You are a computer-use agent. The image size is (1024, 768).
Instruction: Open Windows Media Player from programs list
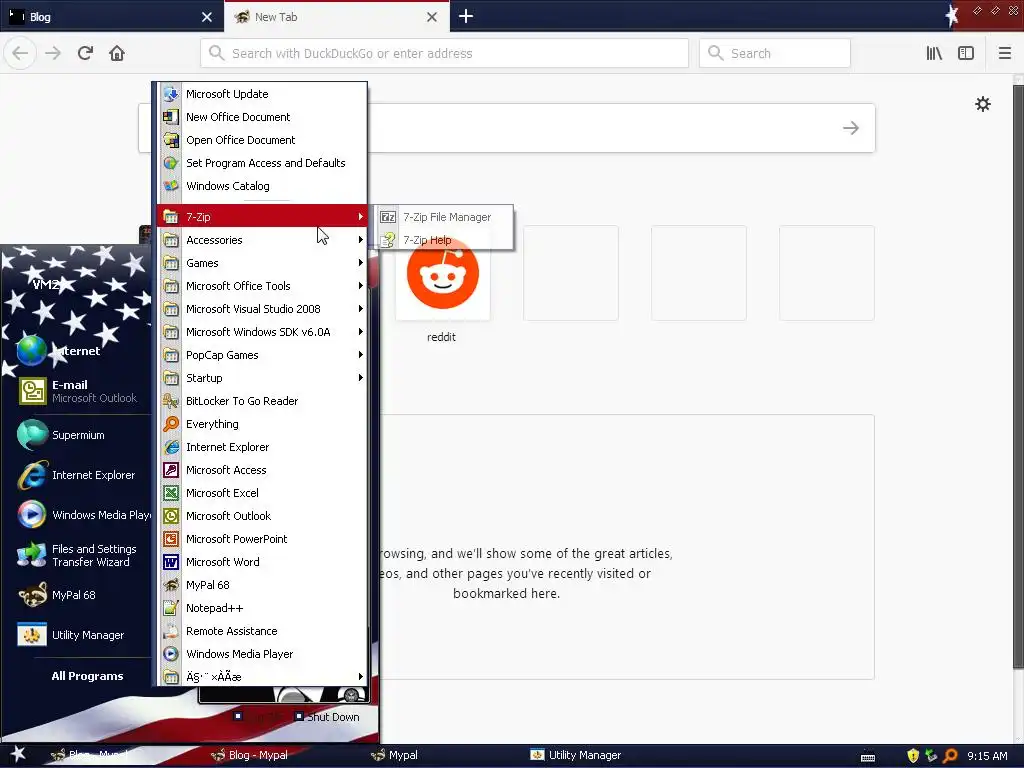pos(262,654)
